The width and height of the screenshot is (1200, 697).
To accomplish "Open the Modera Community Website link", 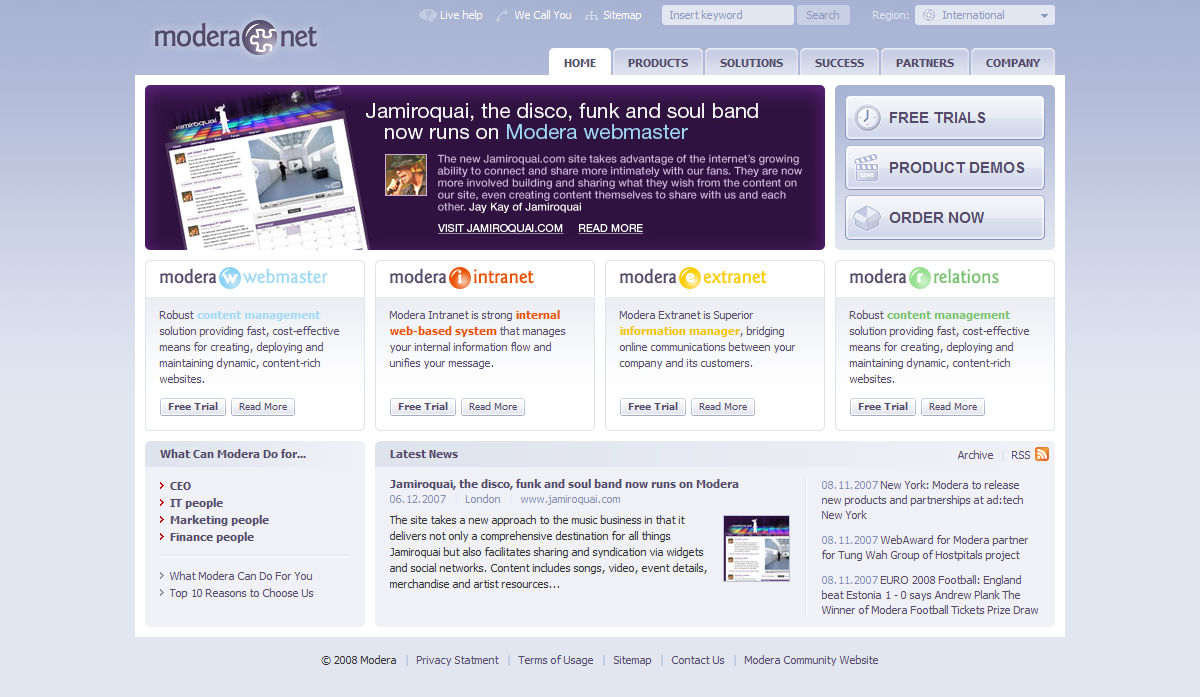I will 811,660.
